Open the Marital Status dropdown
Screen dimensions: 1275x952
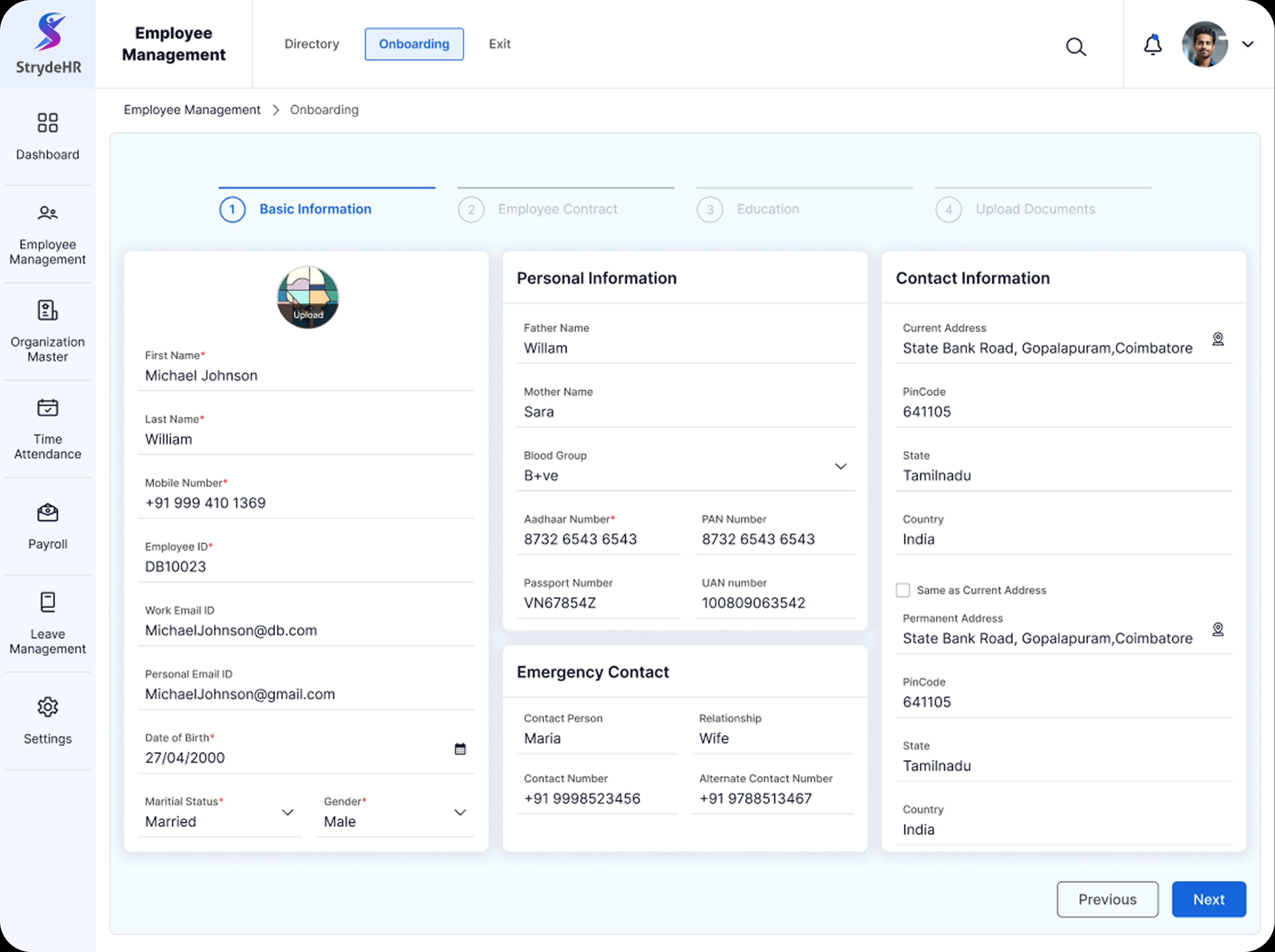(287, 813)
